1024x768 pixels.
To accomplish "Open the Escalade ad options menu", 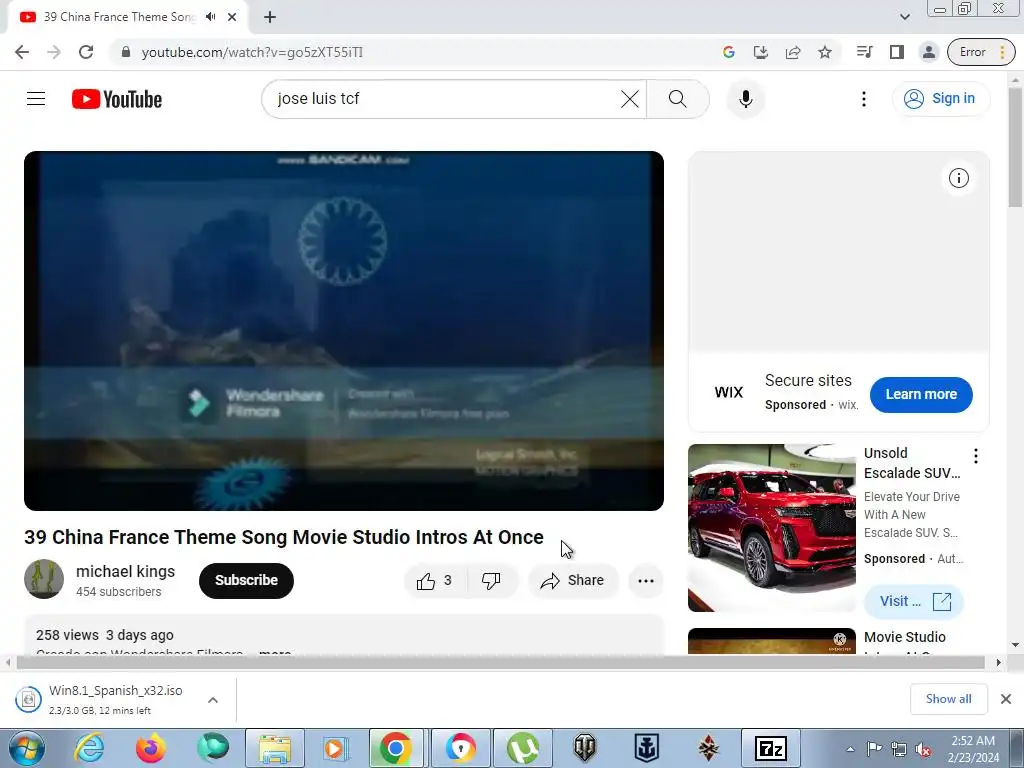I will 976,456.
